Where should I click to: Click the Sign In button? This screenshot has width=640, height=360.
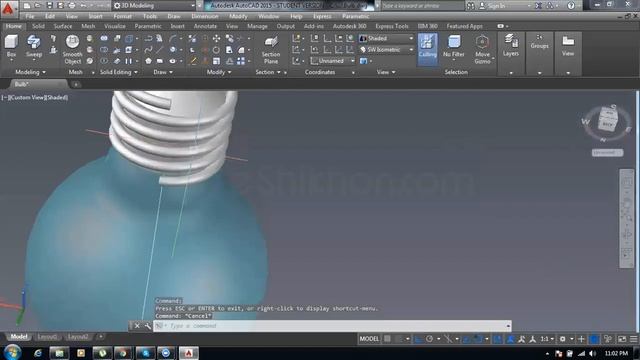click(x=492, y=6)
